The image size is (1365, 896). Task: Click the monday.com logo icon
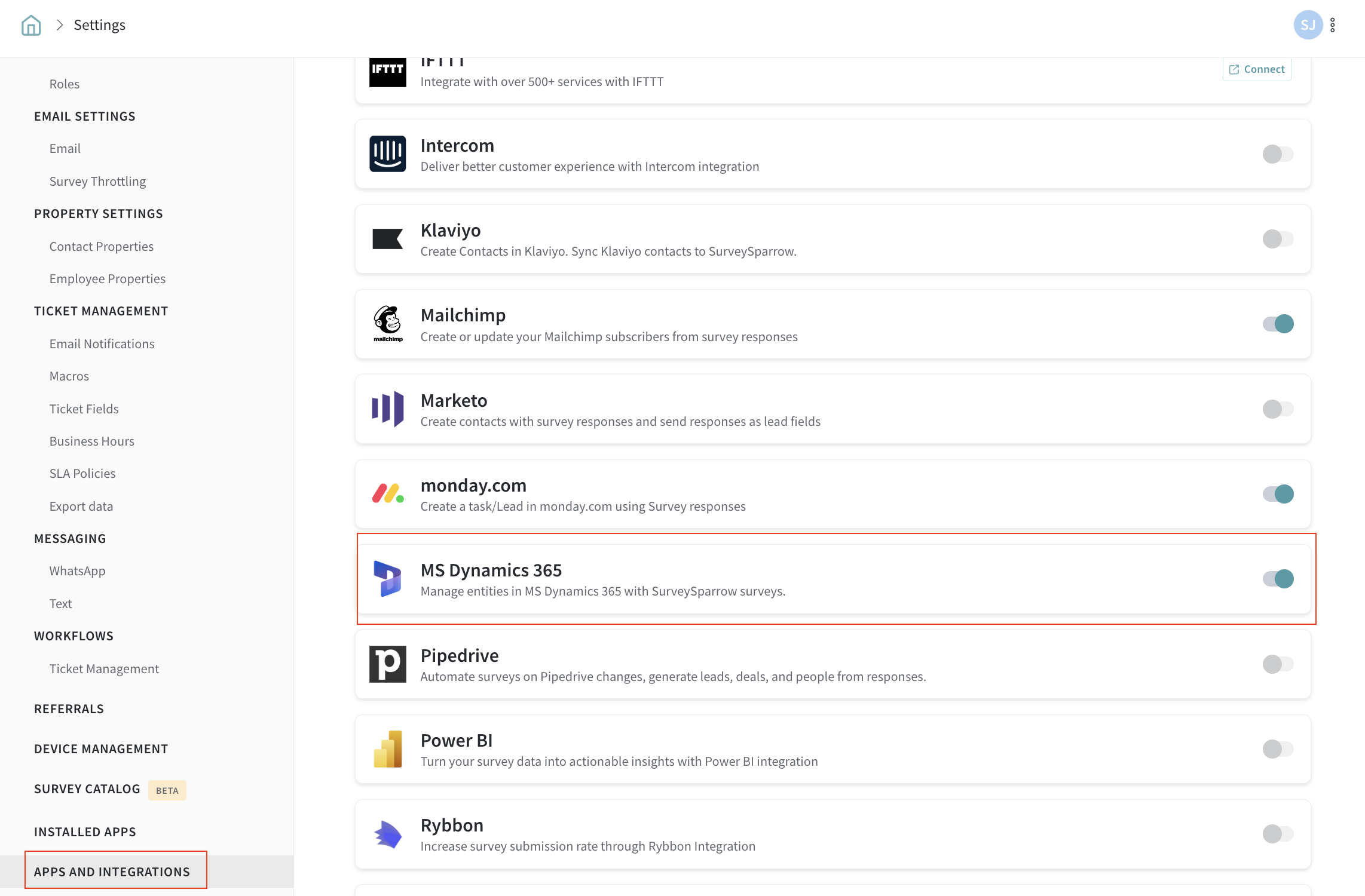coord(387,494)
